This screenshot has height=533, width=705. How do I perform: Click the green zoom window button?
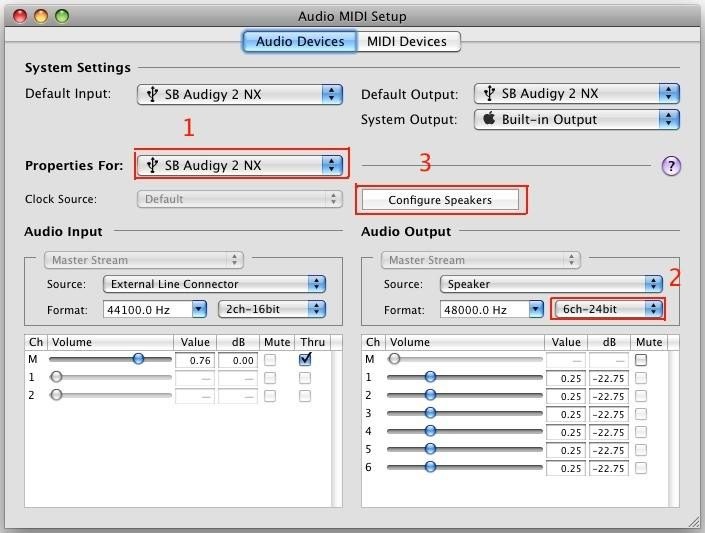[x=62, y=16]
